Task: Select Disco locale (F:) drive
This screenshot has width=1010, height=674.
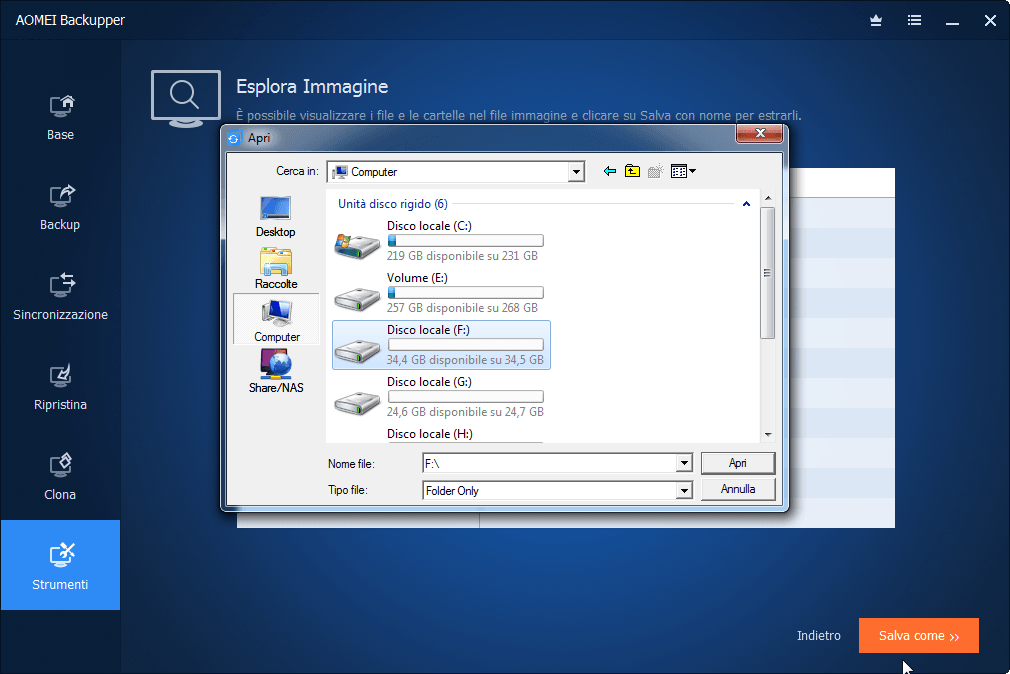Action: coord(441,345)
